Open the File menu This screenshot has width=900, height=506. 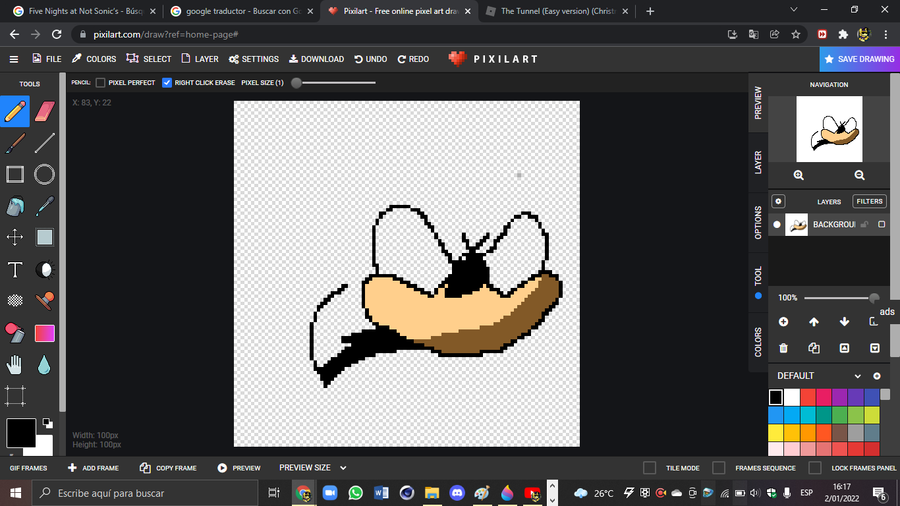click(x=47, y=59)
